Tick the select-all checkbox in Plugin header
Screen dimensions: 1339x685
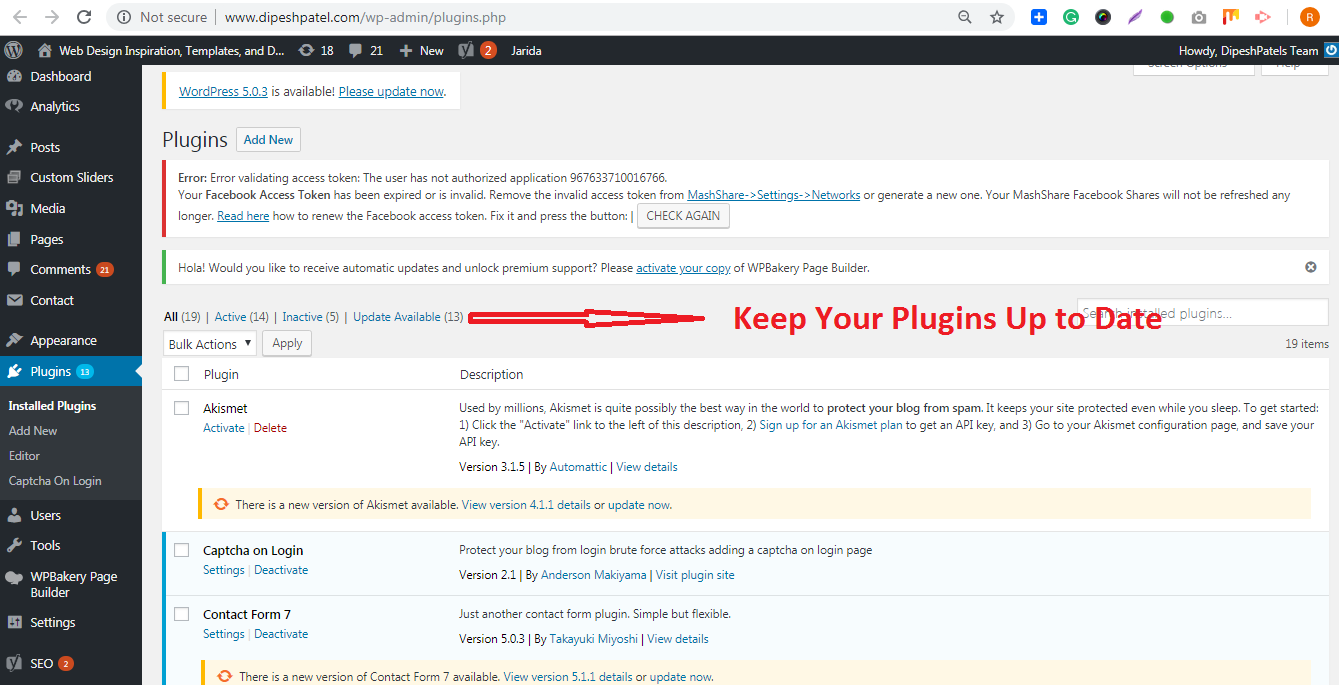[x=181, y=374]
